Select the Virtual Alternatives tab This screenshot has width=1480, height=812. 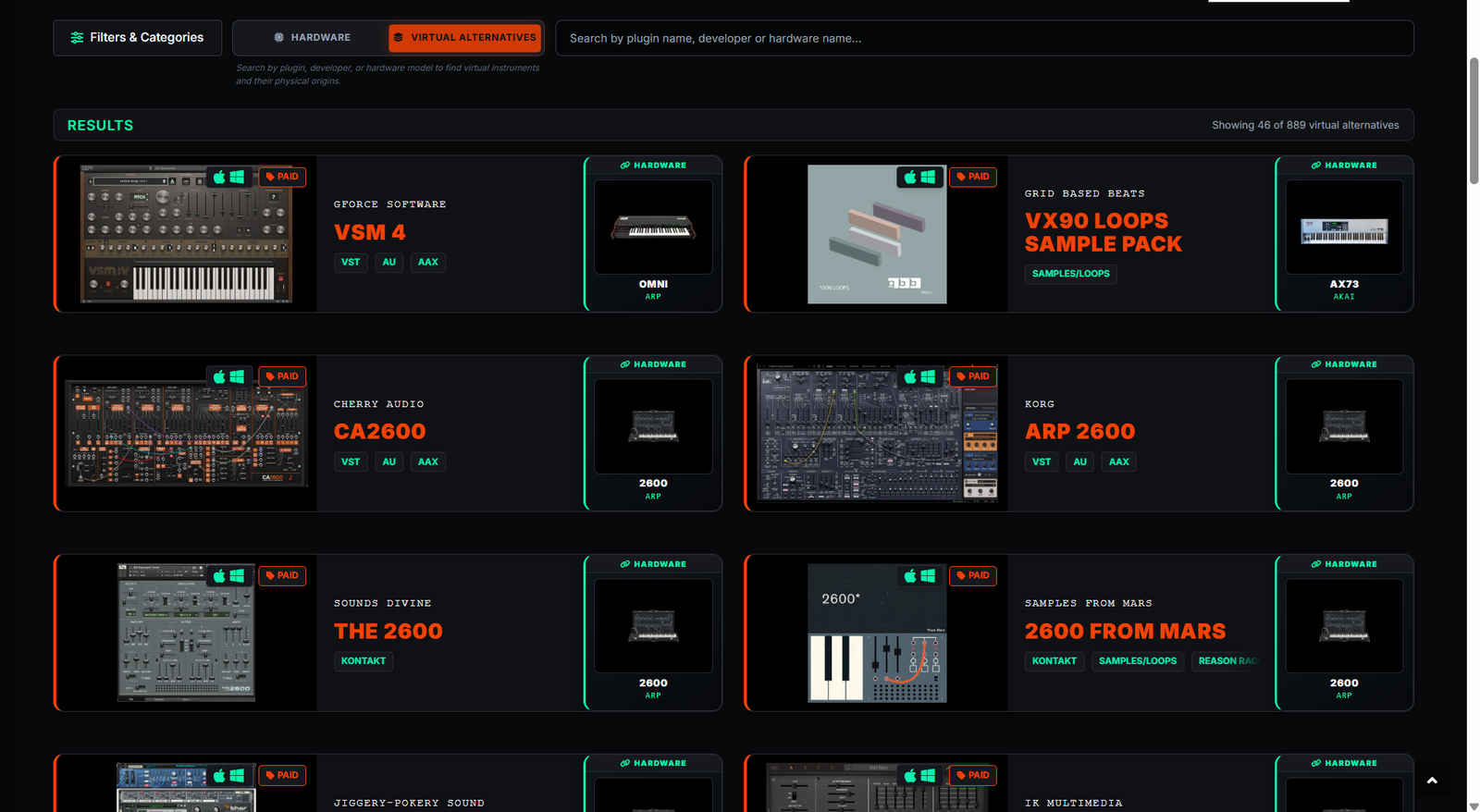(x=464, y=38)
